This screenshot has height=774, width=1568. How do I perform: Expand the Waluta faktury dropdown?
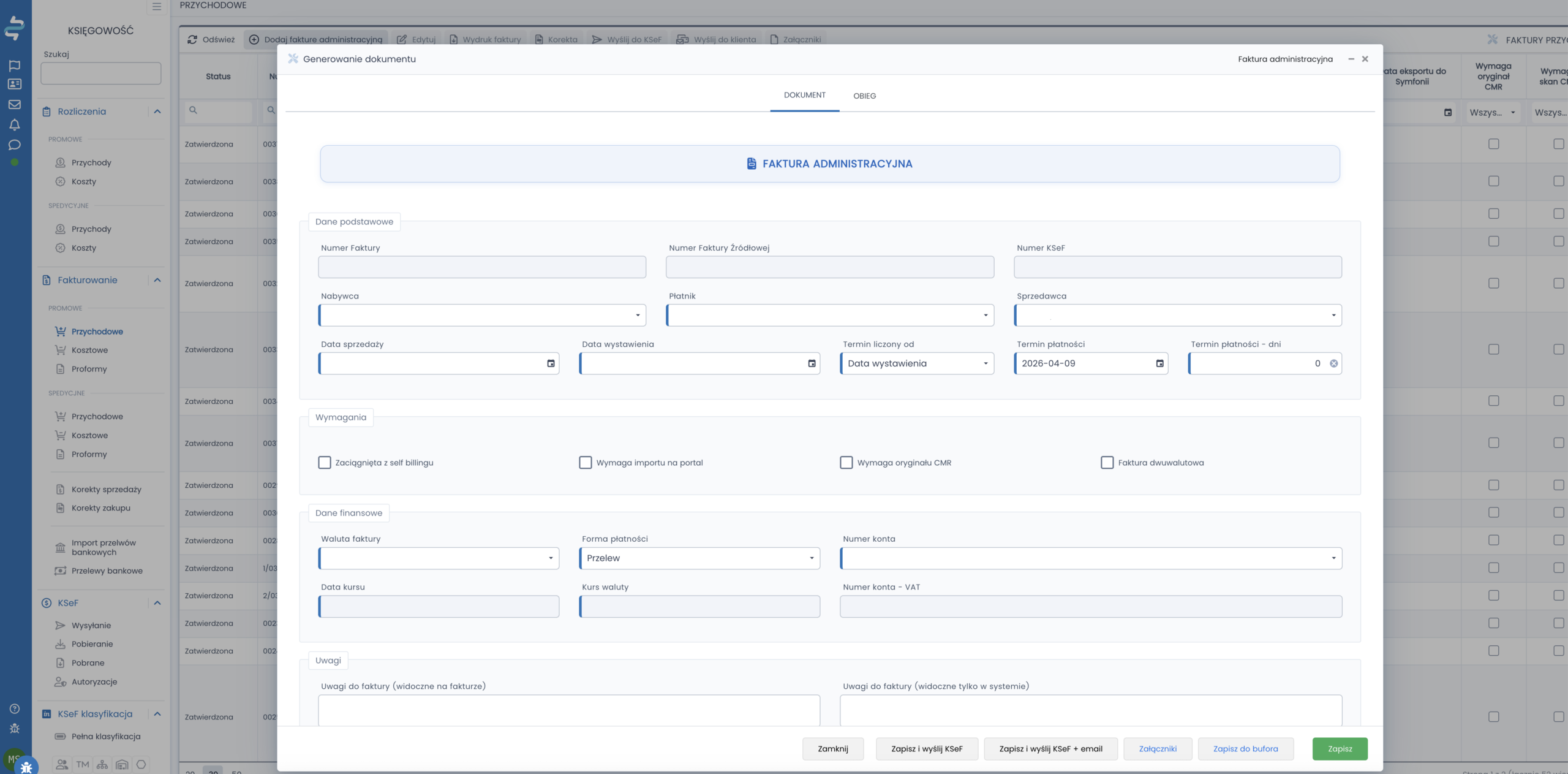[x=439, y=558]
